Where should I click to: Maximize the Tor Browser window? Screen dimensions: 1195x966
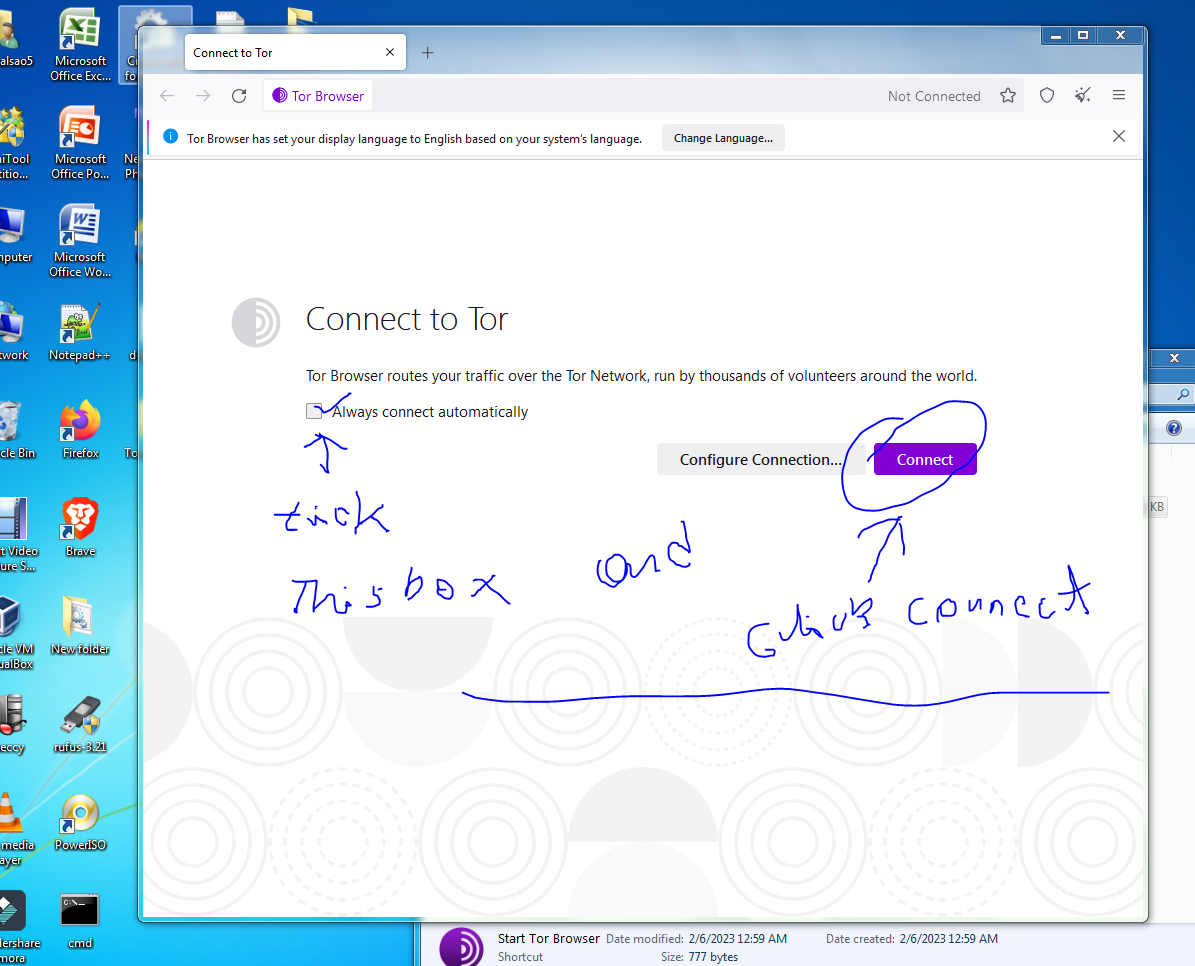[1082, 36]
